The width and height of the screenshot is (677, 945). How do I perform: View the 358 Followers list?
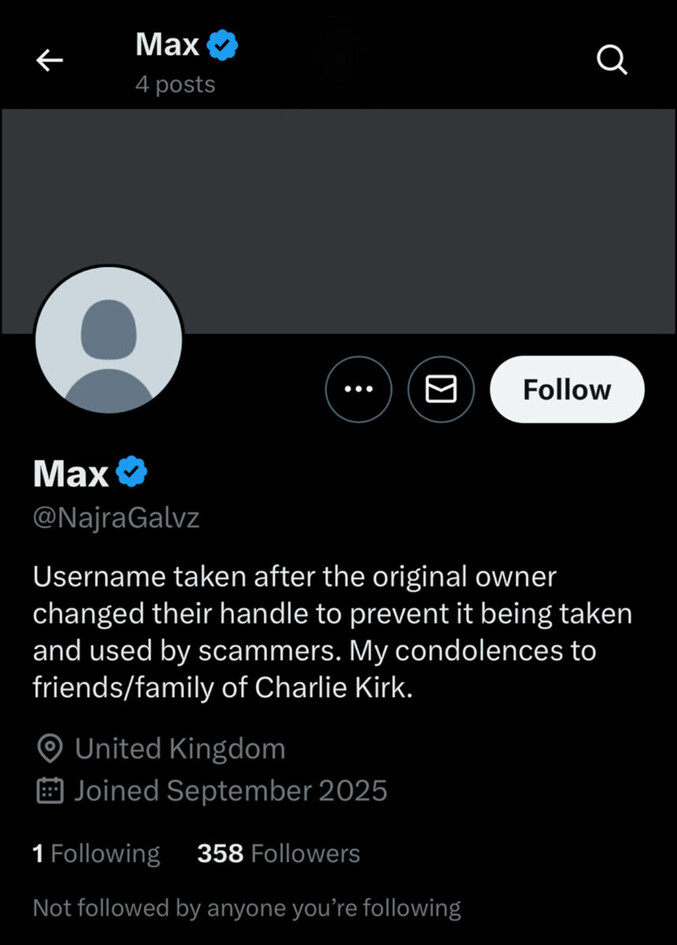coord(279,853)
